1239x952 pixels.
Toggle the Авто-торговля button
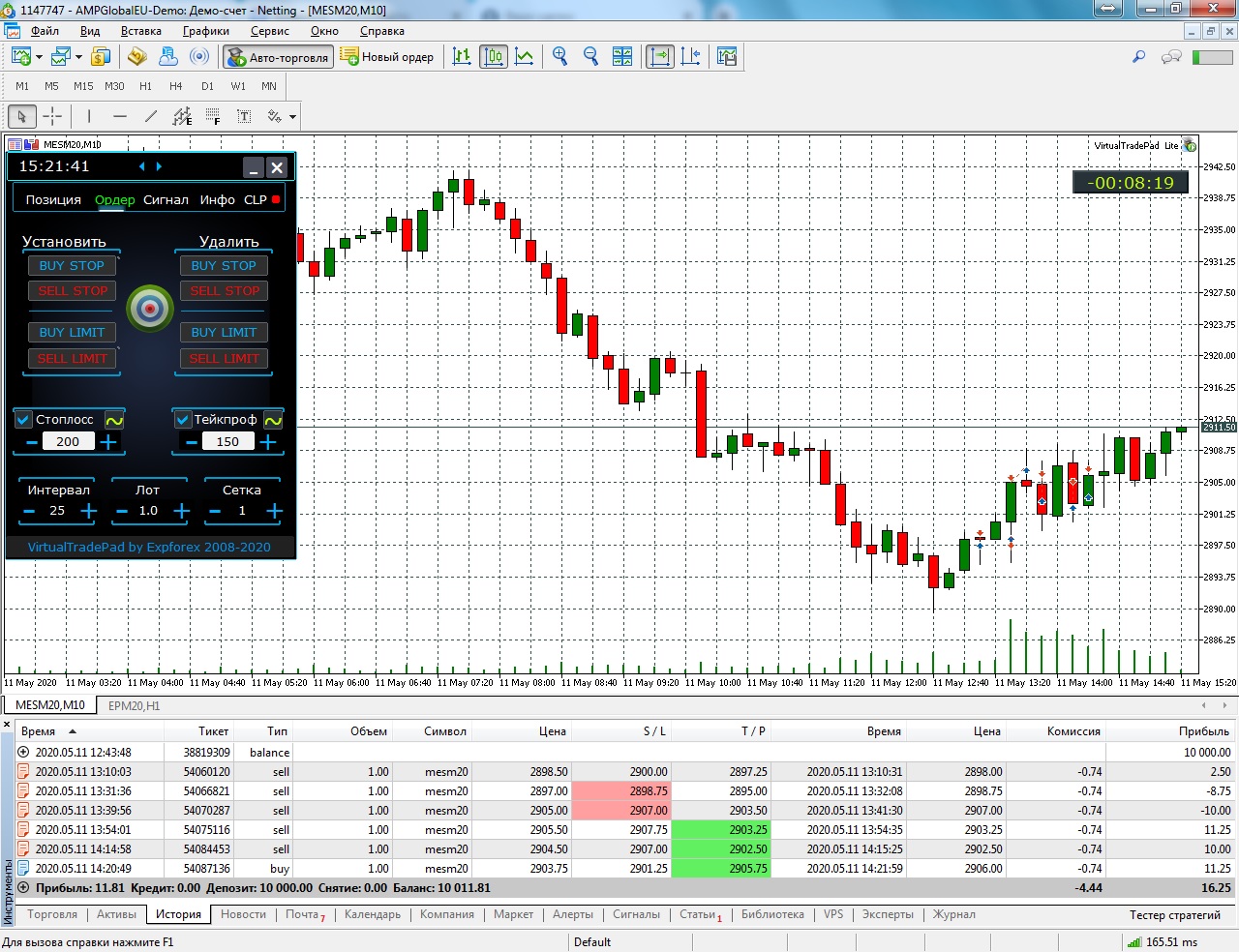[x=279, y=57]
